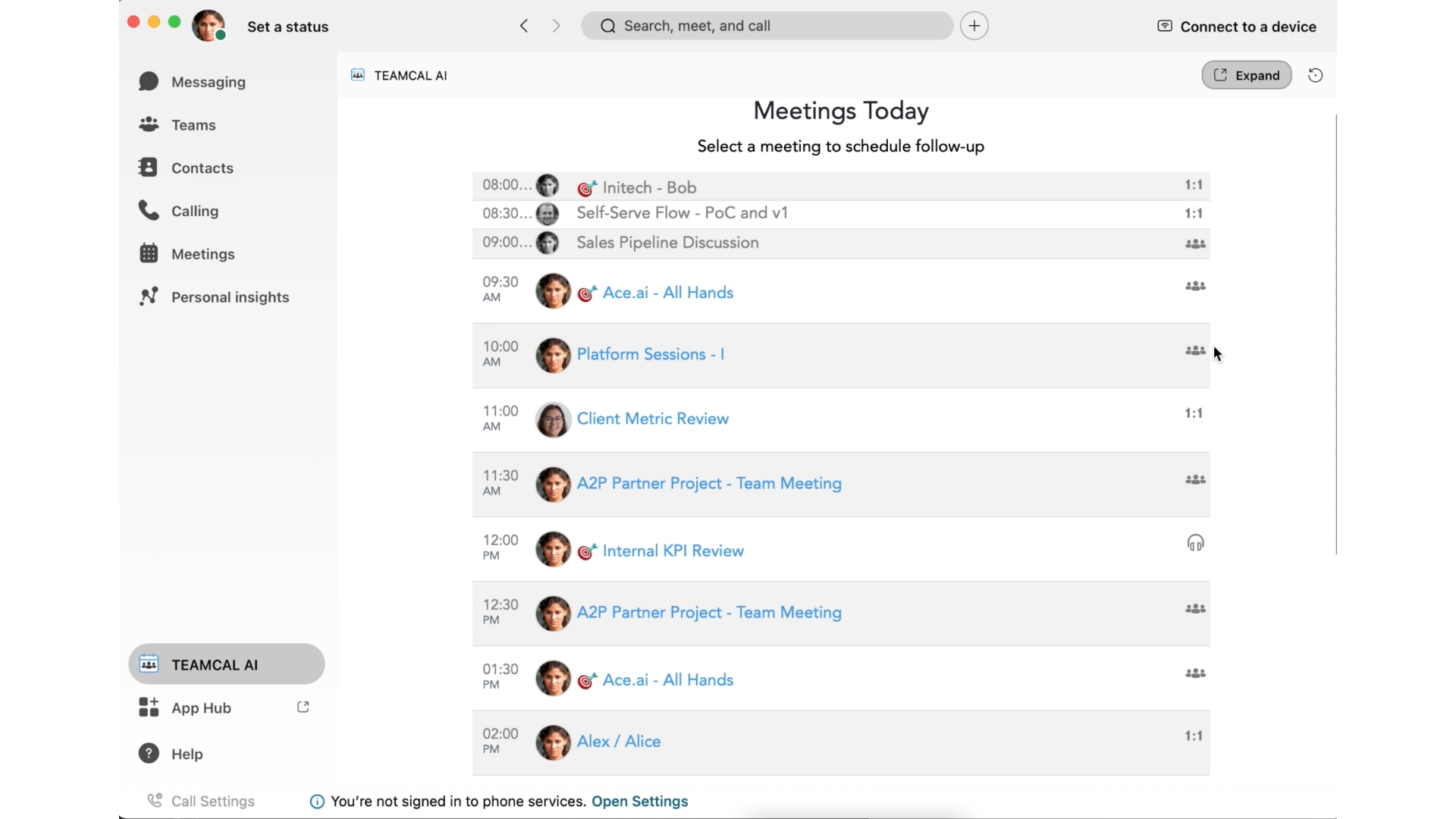The height and width of the screenshot is (819, 1456).
Task: Open Meetings in sidebar
Action: [x=187, y=254]
